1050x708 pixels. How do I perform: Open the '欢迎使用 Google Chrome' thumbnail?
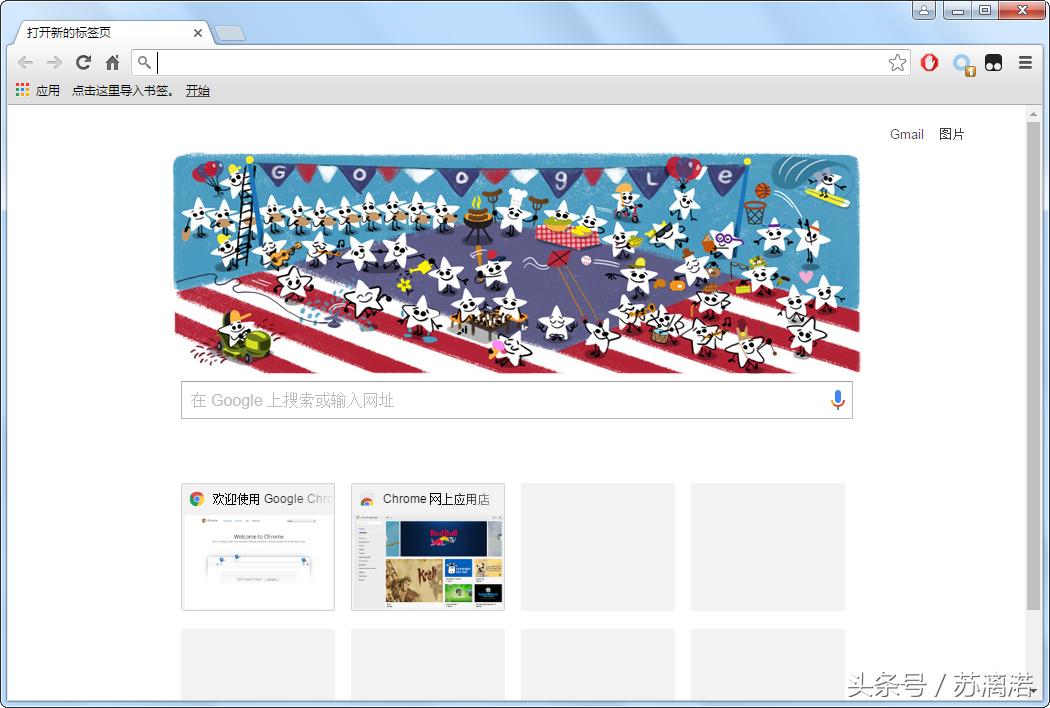[258, 547]
